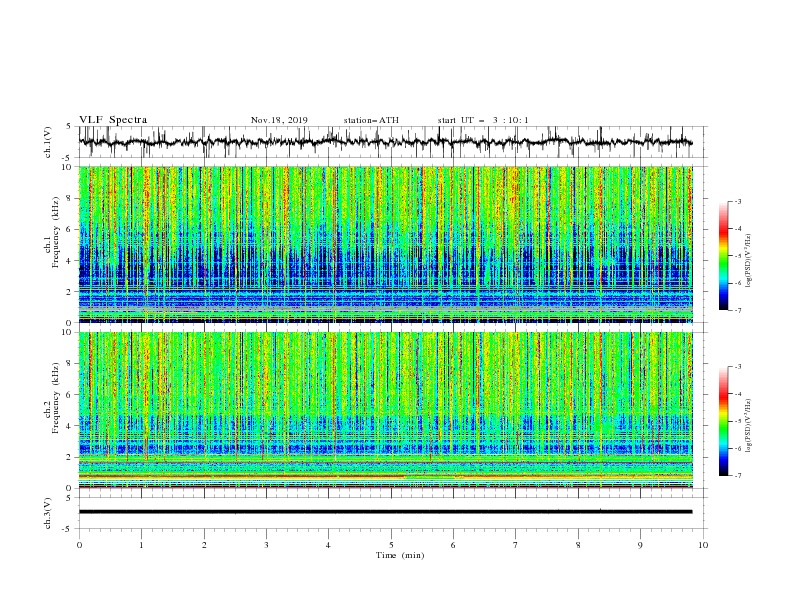Click the lower ch.2 PSD color bar
This screenshot has width=792, height=612.
click(x=723, y=421)
